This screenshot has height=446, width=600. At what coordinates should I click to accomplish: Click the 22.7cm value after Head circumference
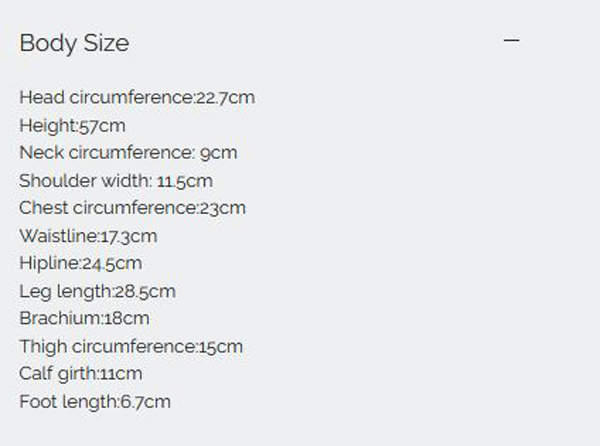tap(225, 98)
